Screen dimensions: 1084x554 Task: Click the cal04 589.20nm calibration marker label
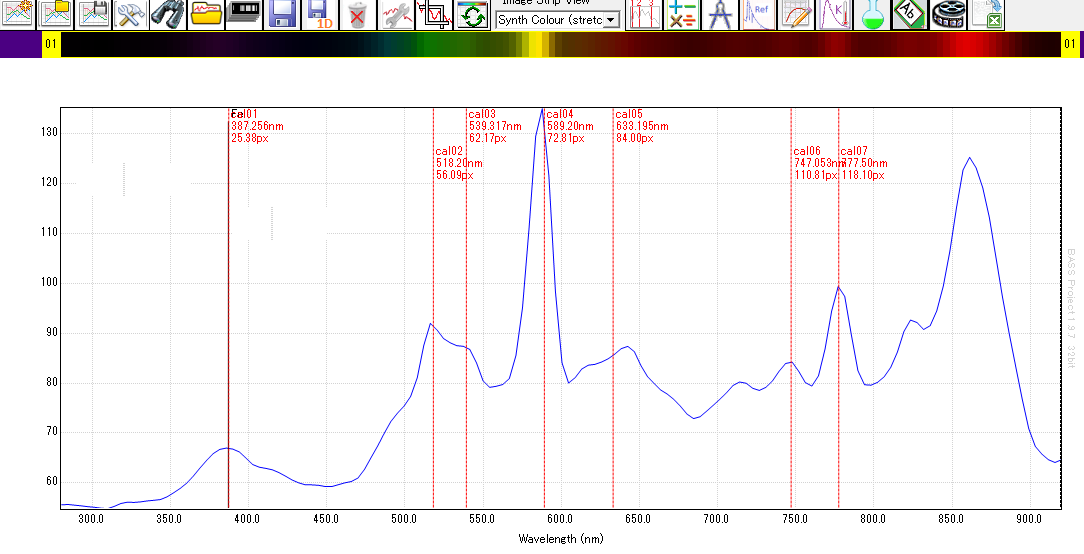click(x=569, y=126)
